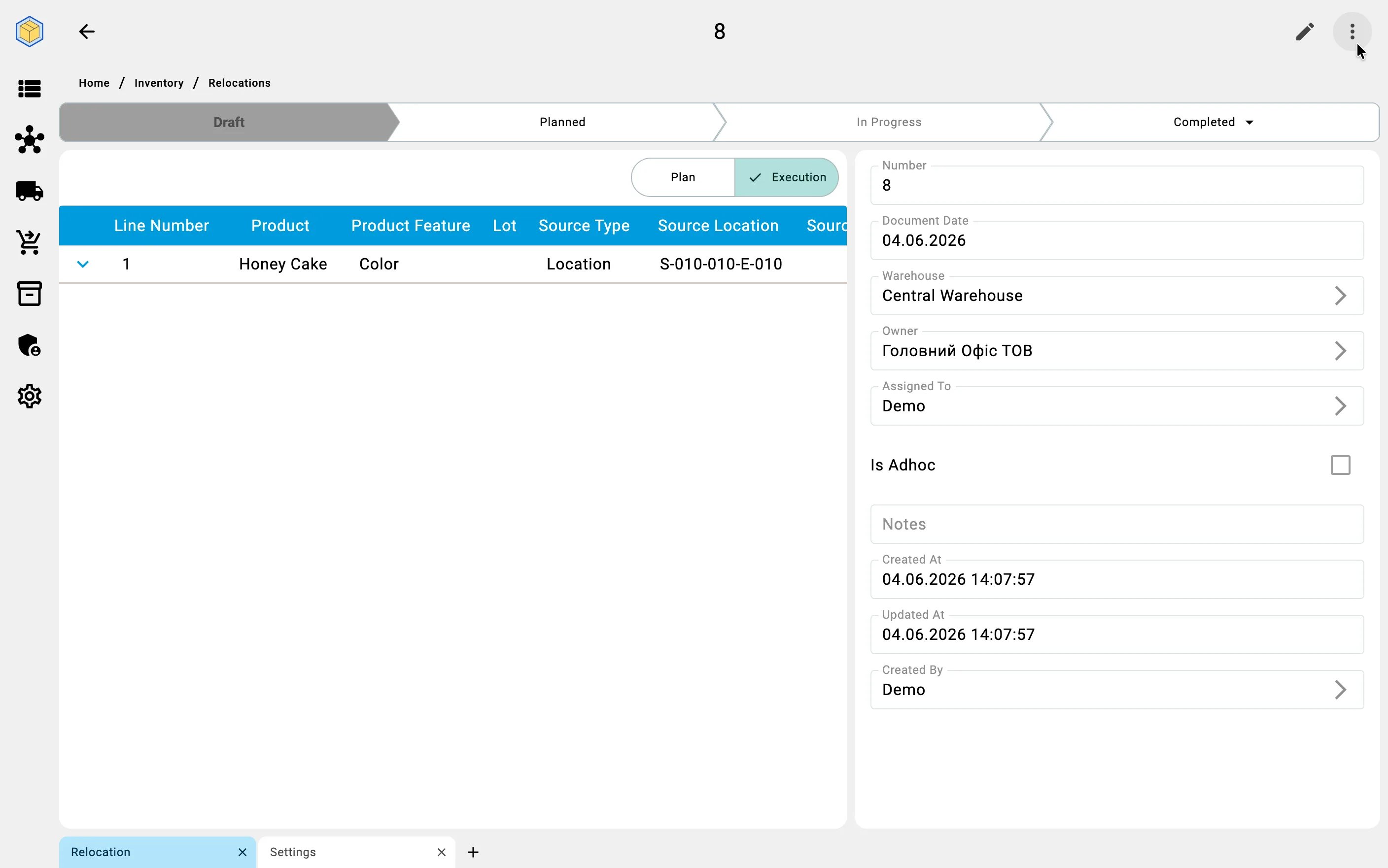Viewport: 1388px width, 868px height.
Task: Go to Relocations breadcrumb
Action: (x=240, y=83)
